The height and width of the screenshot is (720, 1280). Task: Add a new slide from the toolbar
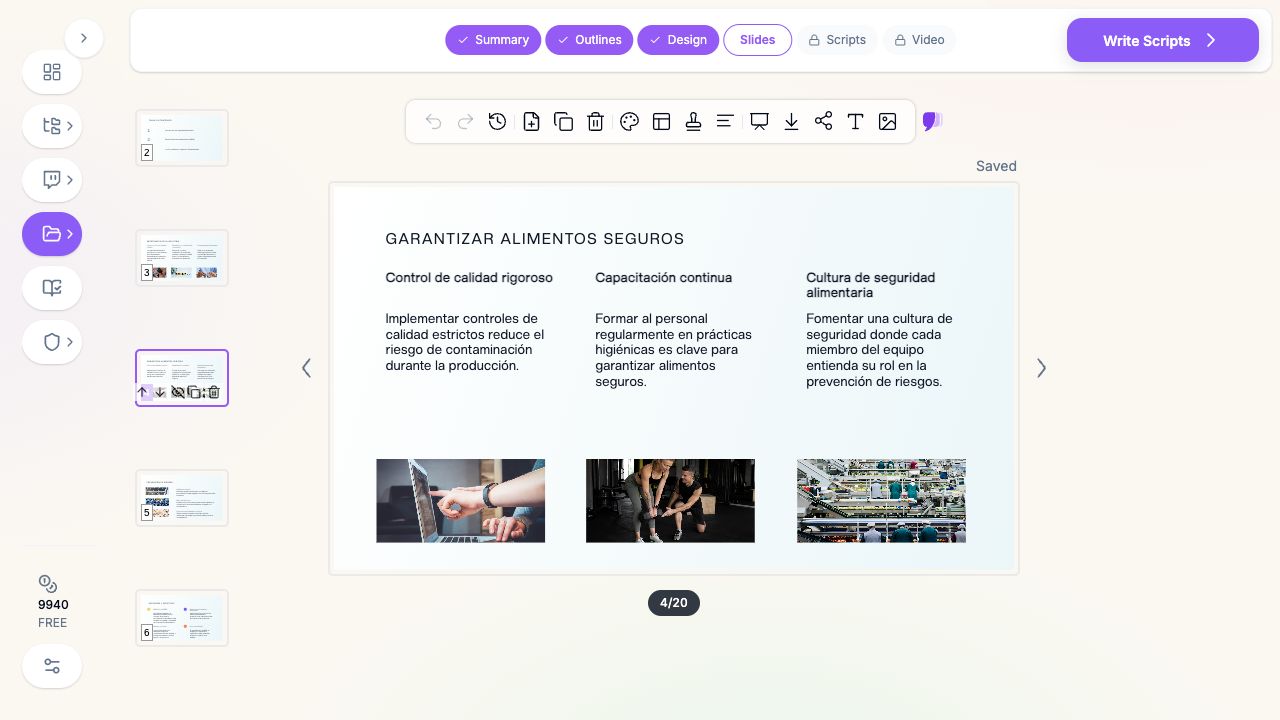[x=531, y=122]
